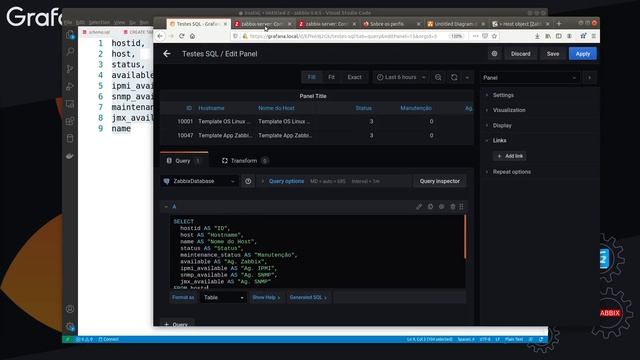640x360 pixels.
Task: Click the Discard button
Action: [520, 53]
